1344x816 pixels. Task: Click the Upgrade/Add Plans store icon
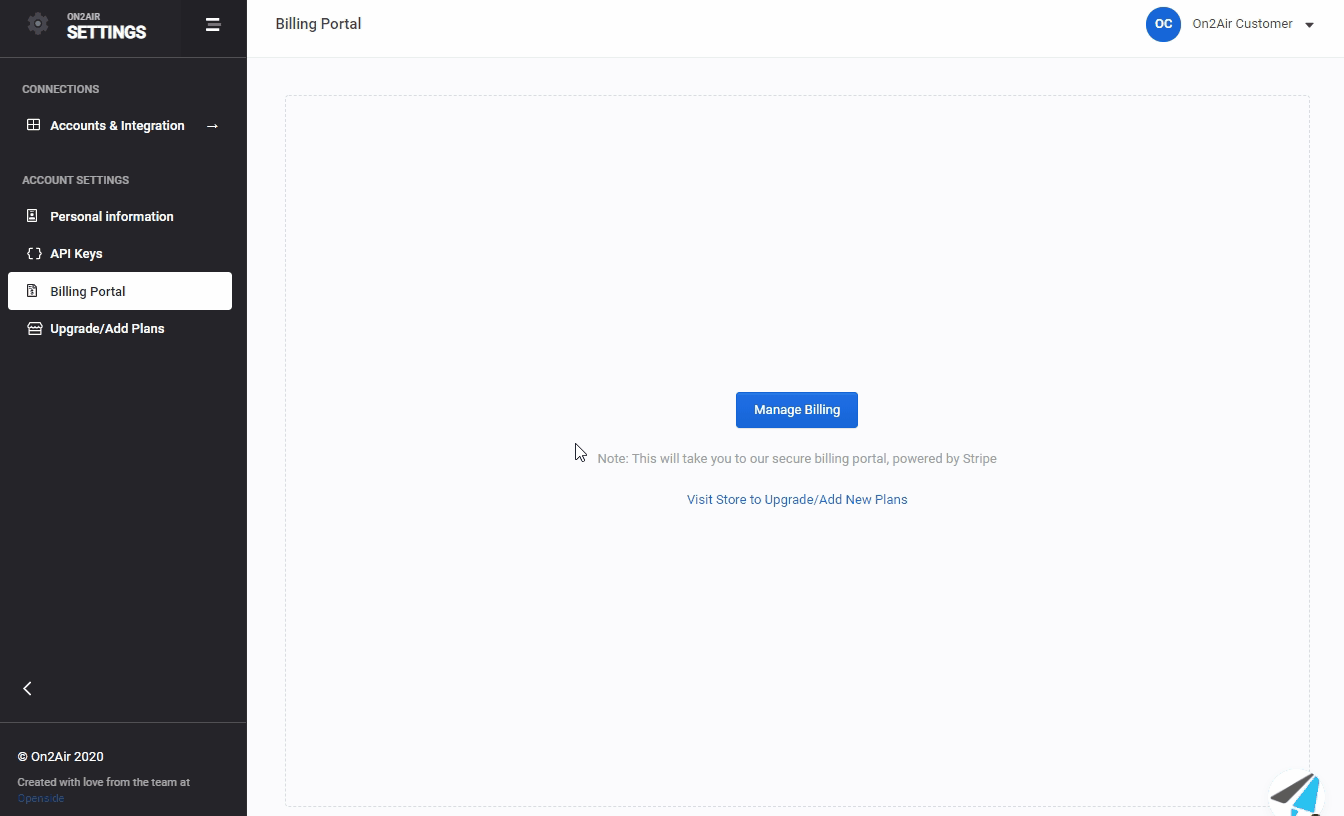tap(33, 328)
